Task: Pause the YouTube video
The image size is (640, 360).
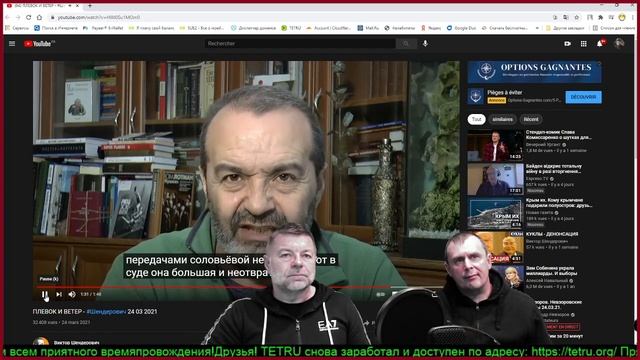Action: coord(44,294)
